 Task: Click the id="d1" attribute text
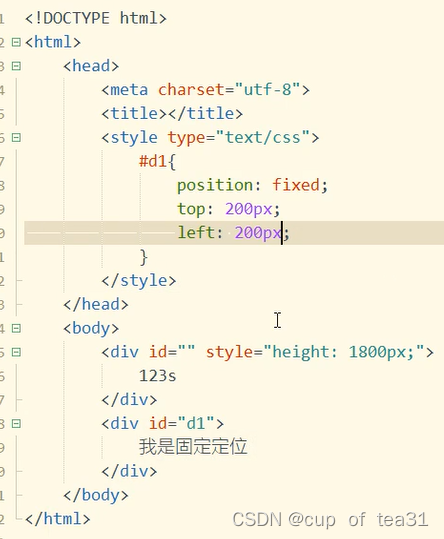pyautogui.click(x=181, y=424)
